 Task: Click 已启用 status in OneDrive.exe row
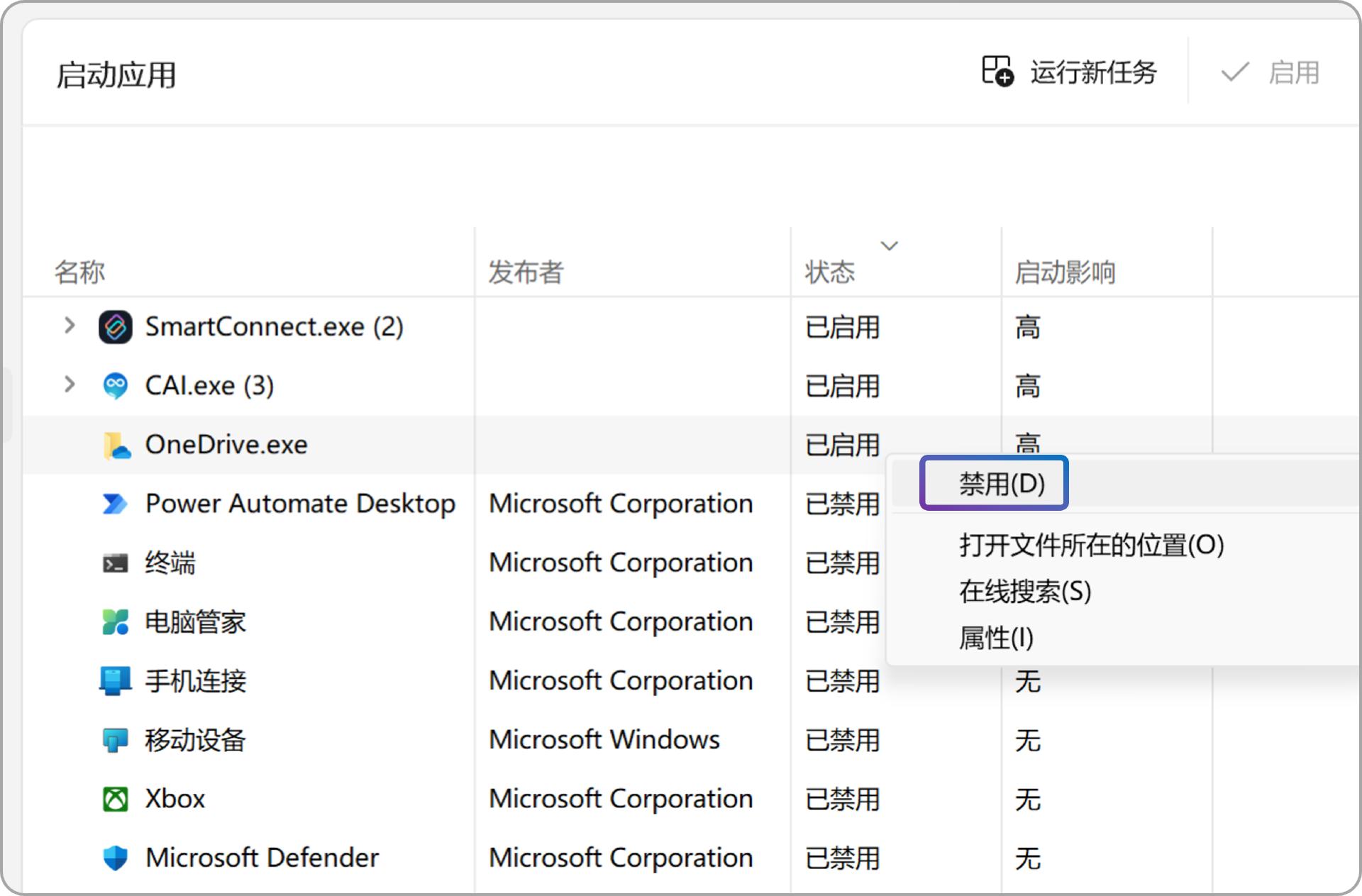(842, 445)
